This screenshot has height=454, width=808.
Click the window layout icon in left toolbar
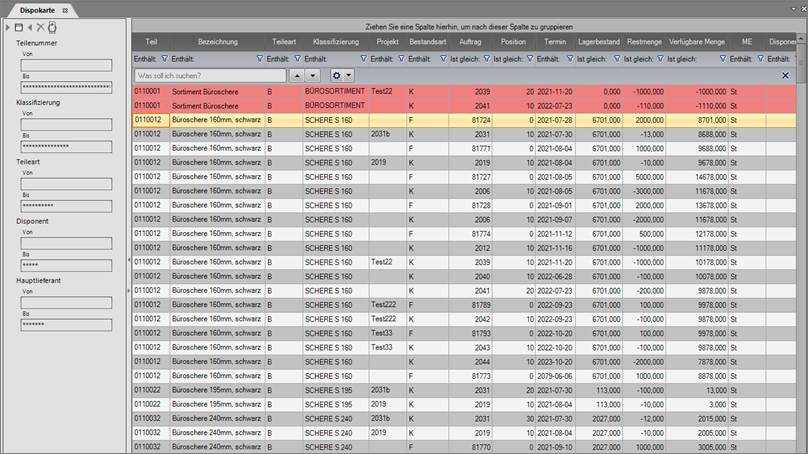[18, 27]
